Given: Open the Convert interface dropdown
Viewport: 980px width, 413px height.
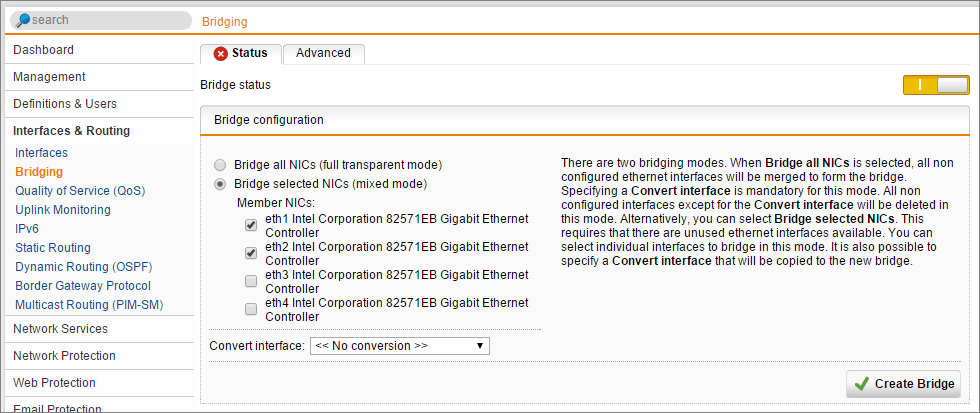Looking at the screenshot, I should point(400,346).
